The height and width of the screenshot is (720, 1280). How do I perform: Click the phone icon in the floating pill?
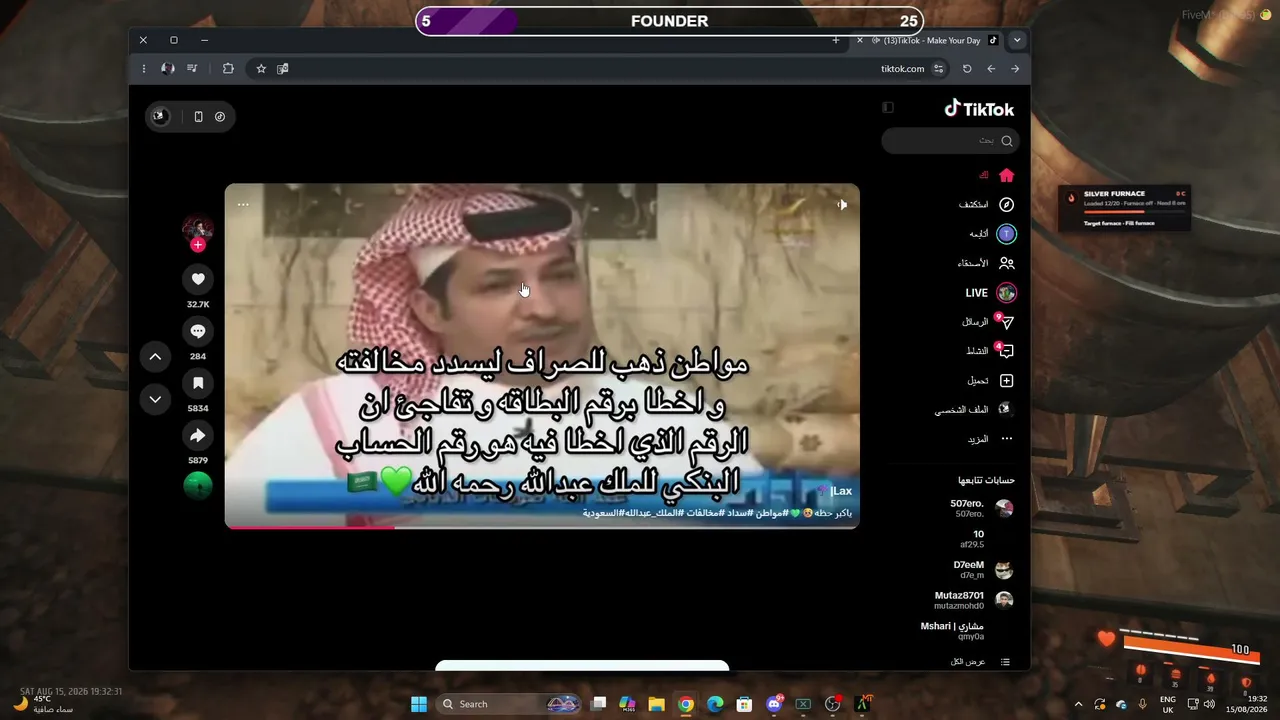pos(198,117)
